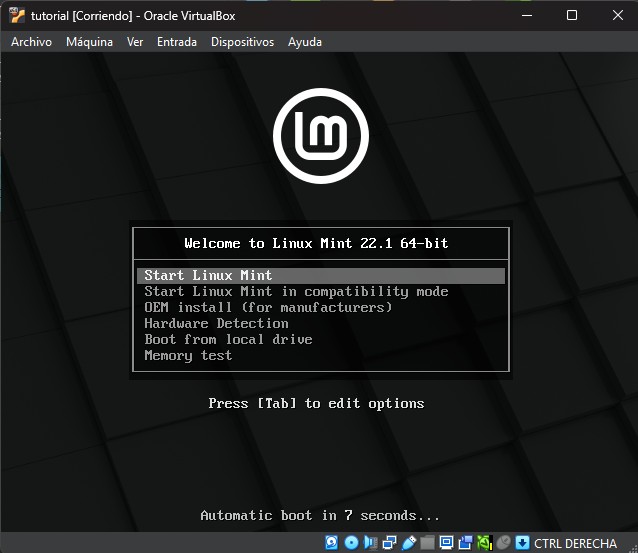Image resolution: width=638 pixels, height=553 pixels.
Task: Select the highlighted Start Linux Mint entry
Action: (x=321, y=275)
